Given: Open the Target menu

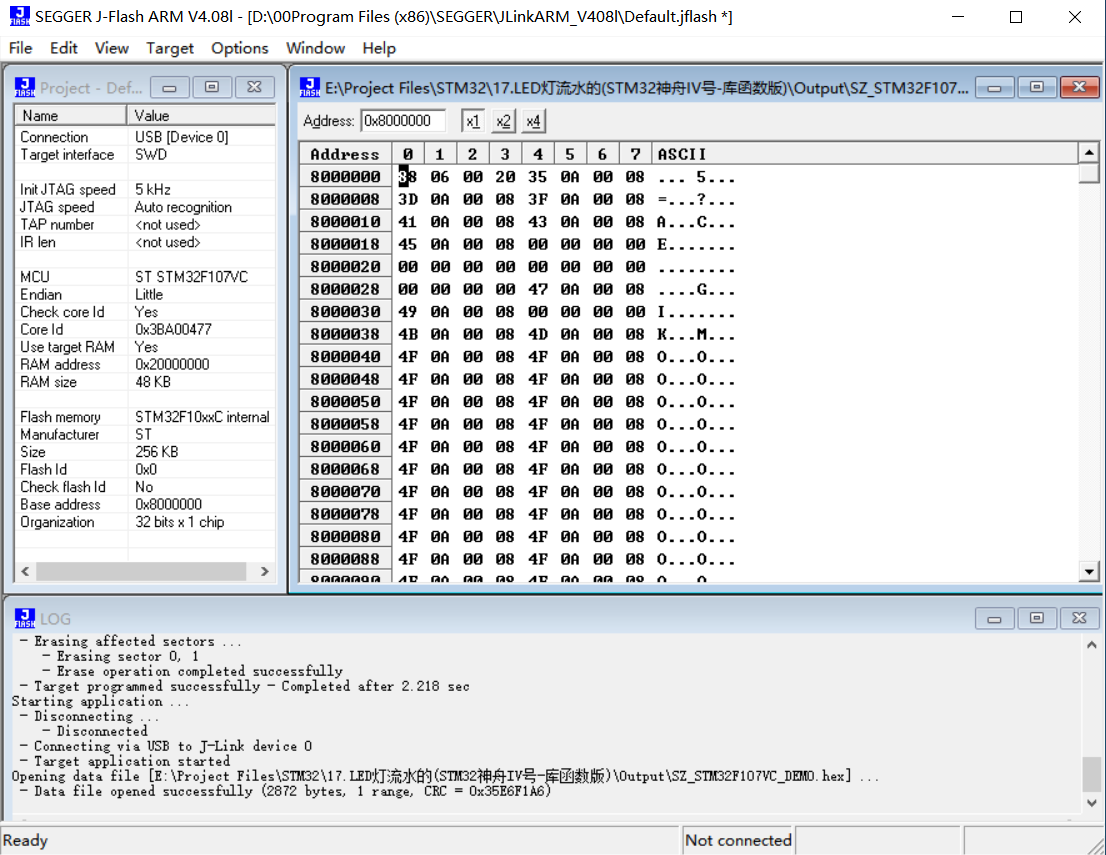Looking at the screenshot, I should [x=169, y=48].
